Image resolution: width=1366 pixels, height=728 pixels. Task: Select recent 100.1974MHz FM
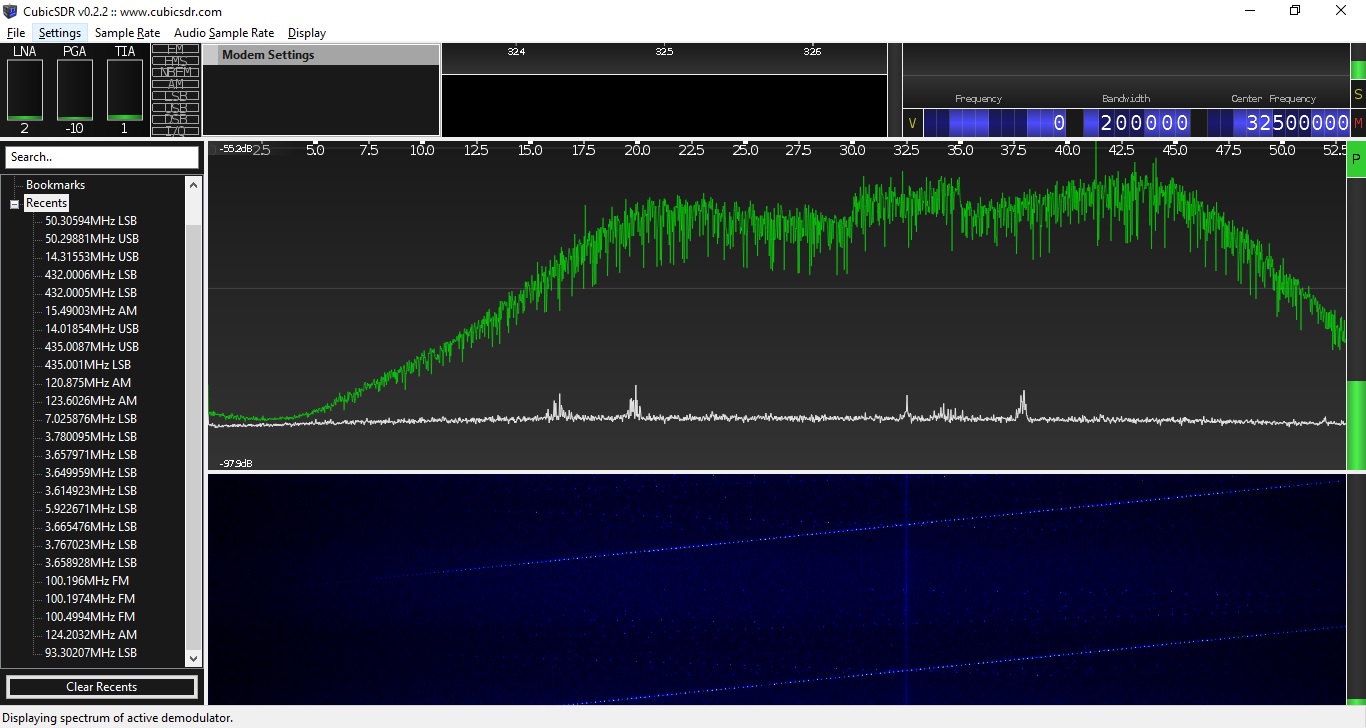pyautogui.click(x=90, y=599)
